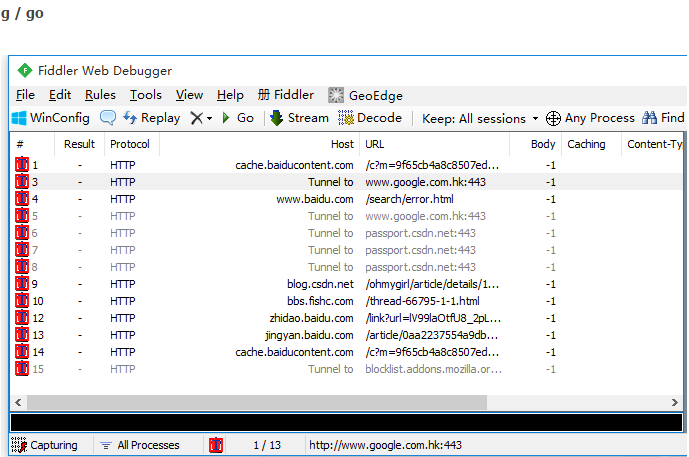Click the red session icon of row 12

[x=22, y=318]
